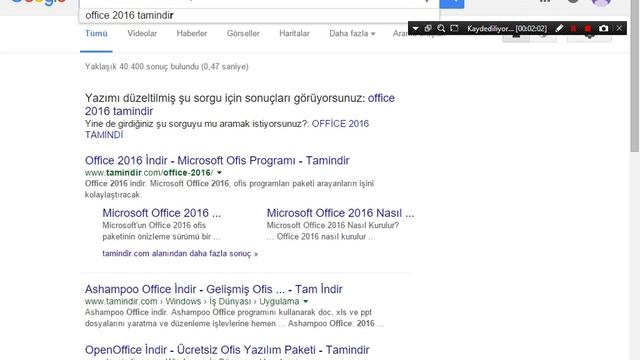Viewport: 640px width, 360px height.
Task: Click the blue Google search button
Action: [451, 3]
